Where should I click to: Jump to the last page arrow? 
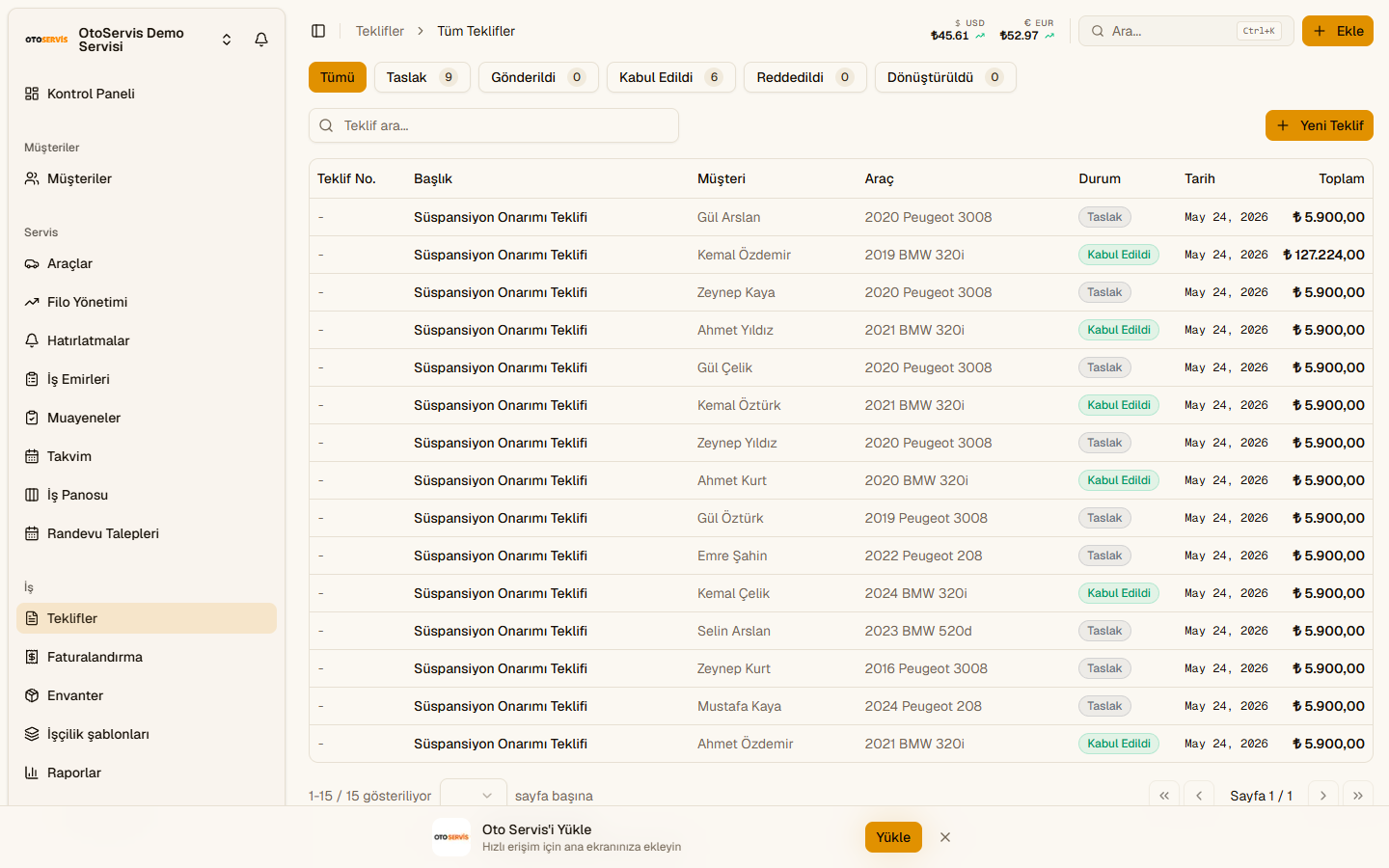click(1358, 795)
